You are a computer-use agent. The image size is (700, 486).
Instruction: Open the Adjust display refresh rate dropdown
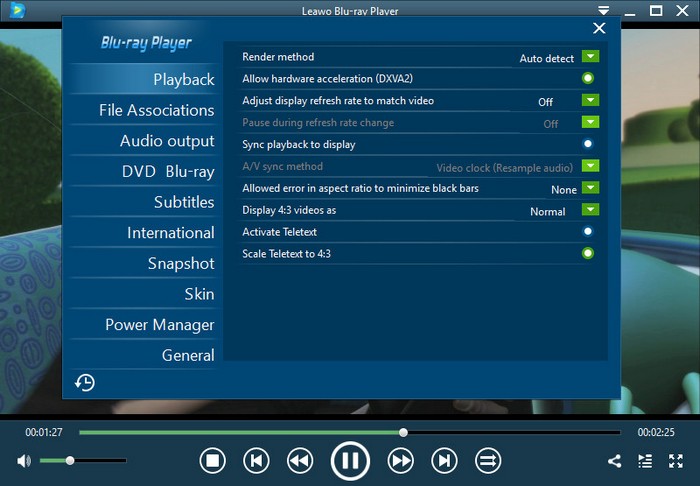pyautogui.click(x=590, y=101)
